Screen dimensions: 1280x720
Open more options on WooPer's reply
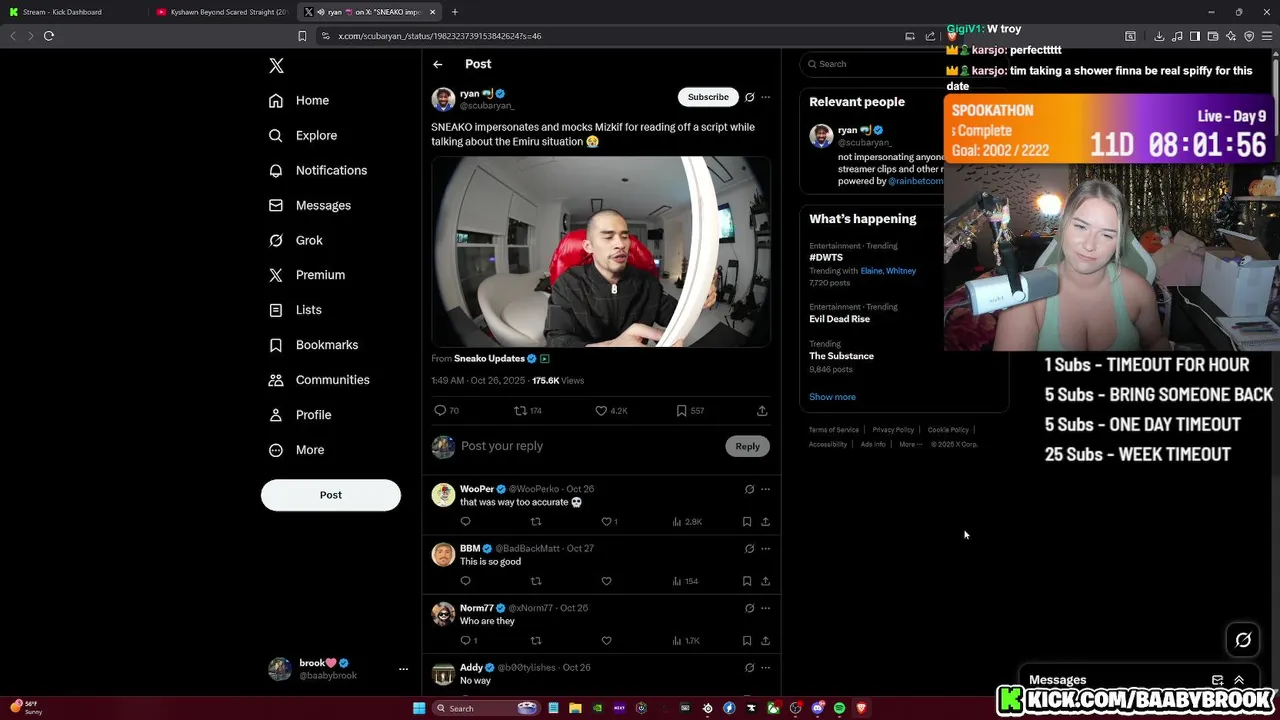coord(766,489)
